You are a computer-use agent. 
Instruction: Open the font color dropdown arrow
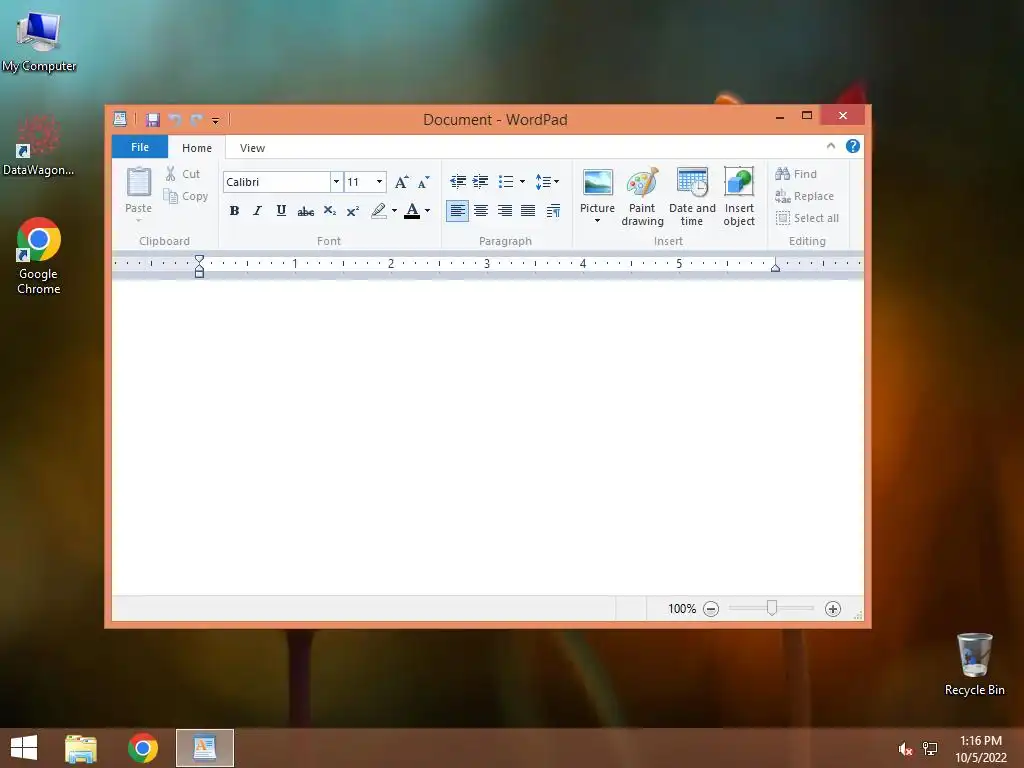point(428,210)
